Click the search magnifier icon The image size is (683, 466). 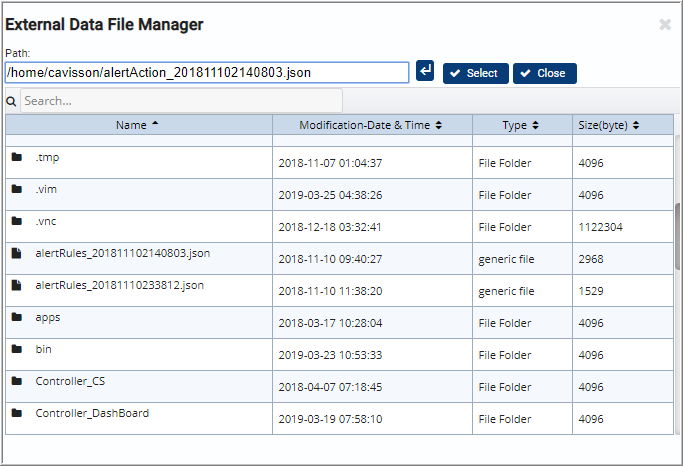point(11,101)
